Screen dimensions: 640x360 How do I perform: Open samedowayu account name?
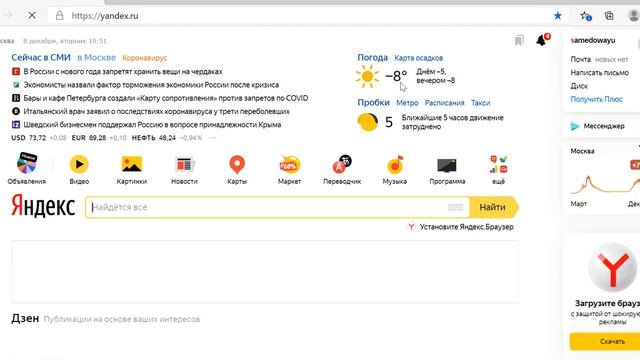click(593, 40)
